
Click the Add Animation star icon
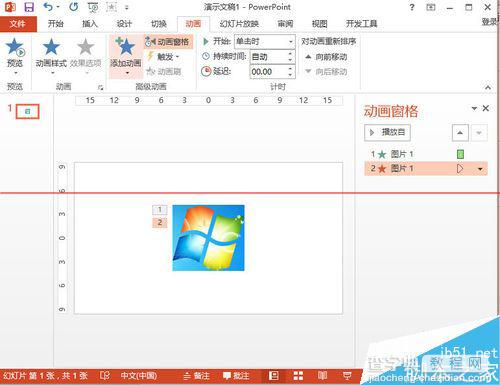(125, 46)
